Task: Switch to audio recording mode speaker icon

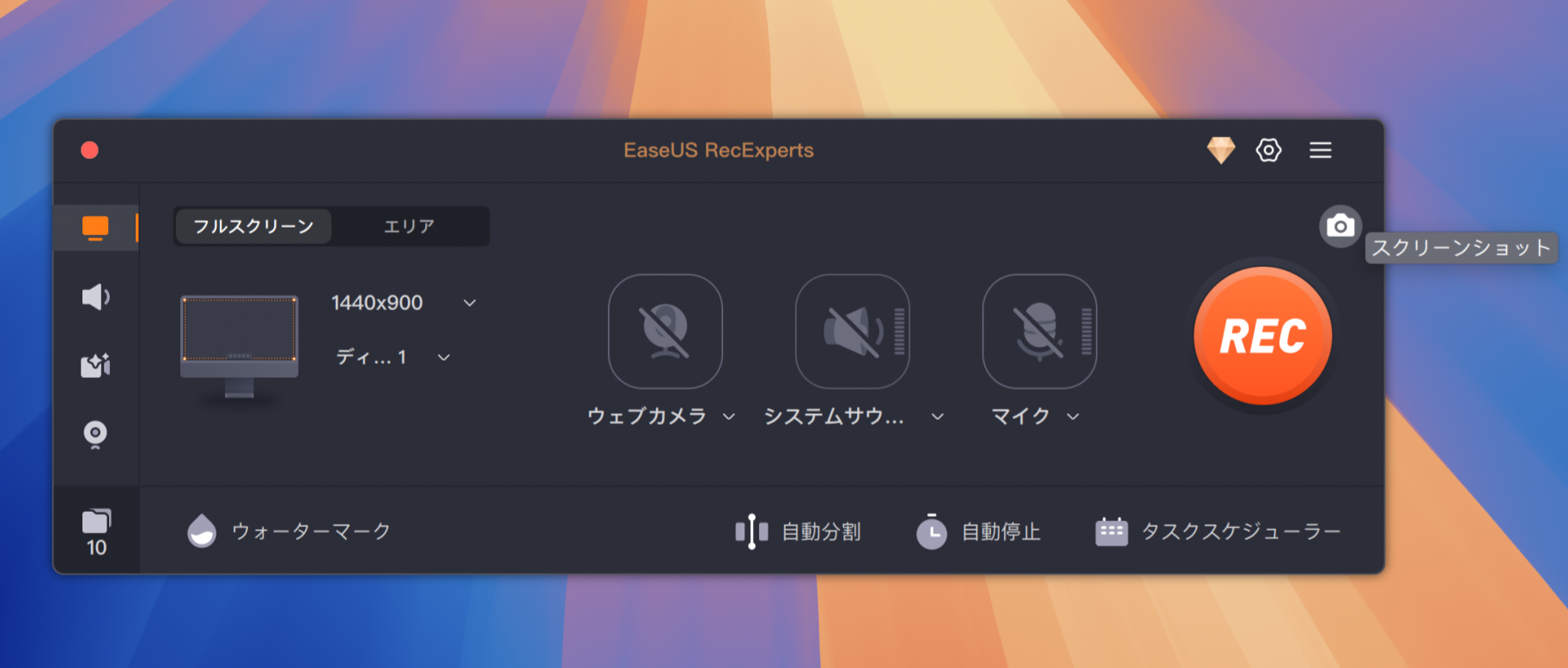Action: [x=95, y=297]
